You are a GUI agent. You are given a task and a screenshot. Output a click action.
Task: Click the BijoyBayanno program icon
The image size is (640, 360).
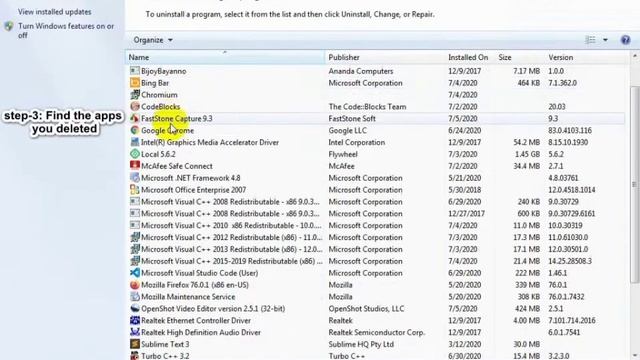pyautogui.click(x=135, y=71)
